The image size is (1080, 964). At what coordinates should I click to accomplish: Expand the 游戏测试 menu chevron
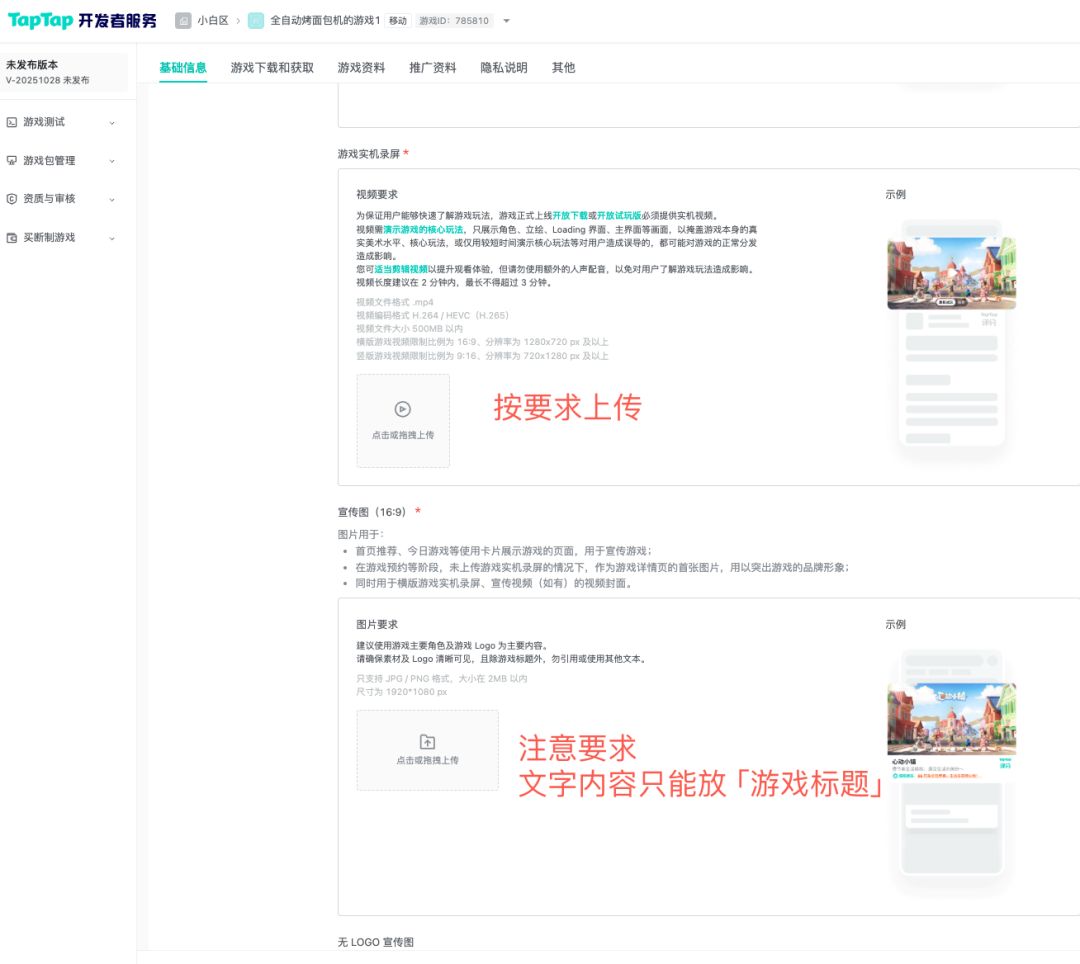click(x=112, y=123)
